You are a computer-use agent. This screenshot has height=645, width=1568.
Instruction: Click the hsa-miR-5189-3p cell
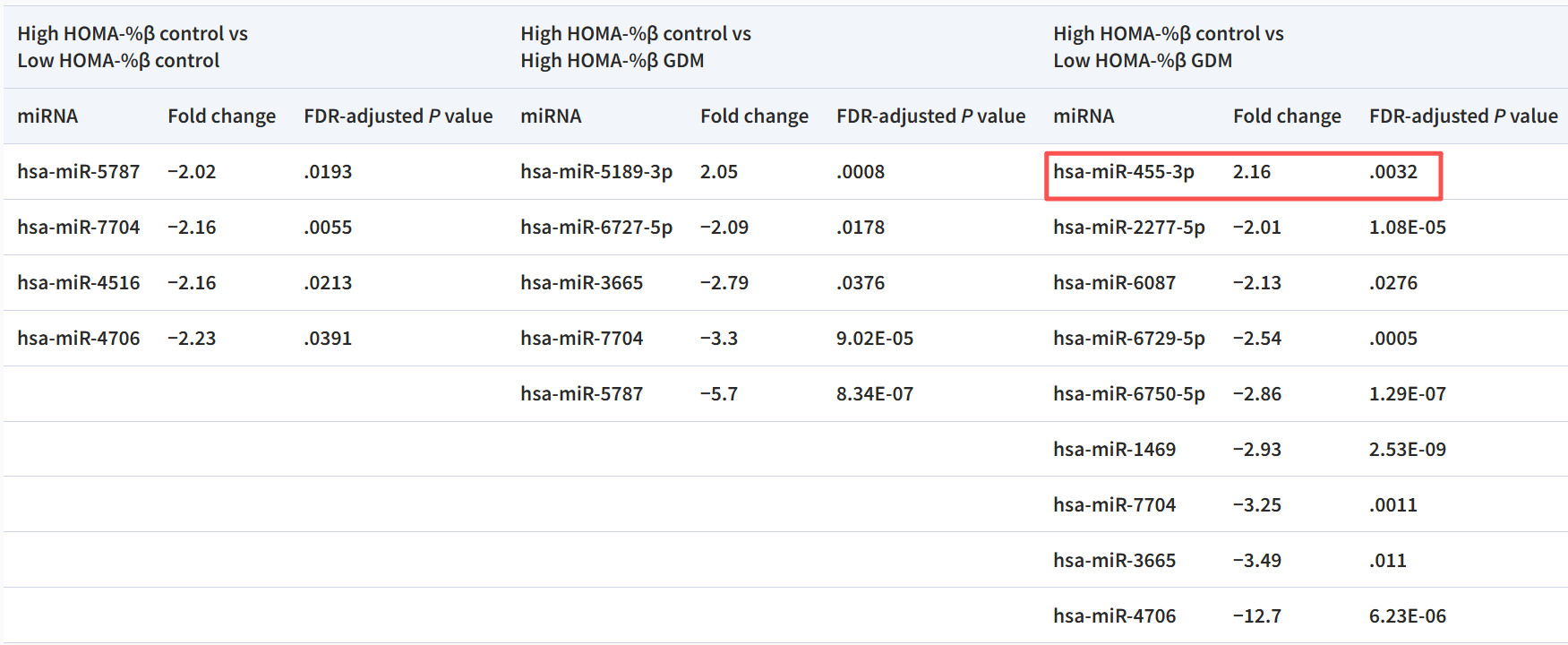pos(595,172)
